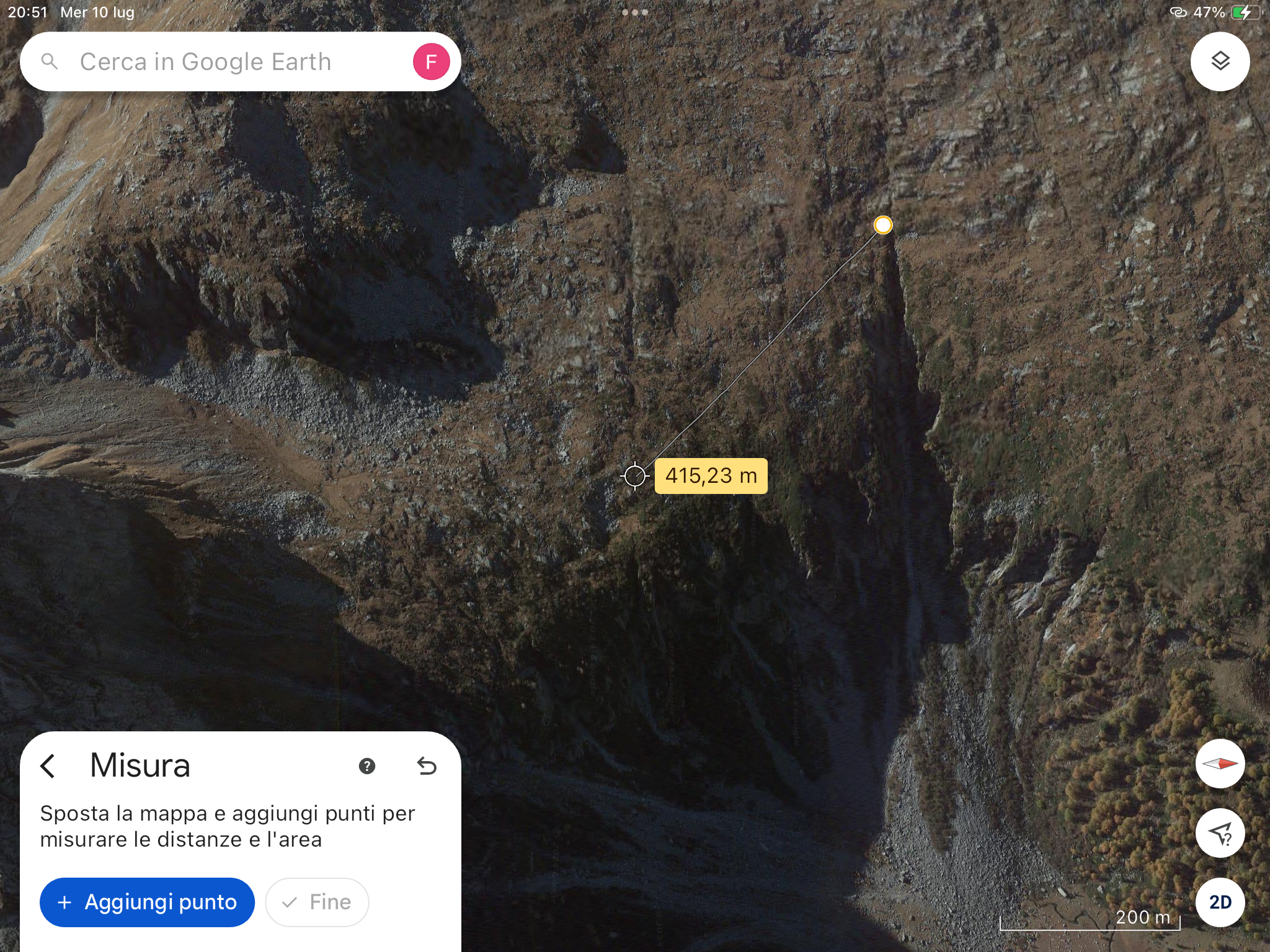Open the three-dot multitasking menu
Image resolution: width=1270 pixels, height=952 pixels.
[x=635, y=12]
